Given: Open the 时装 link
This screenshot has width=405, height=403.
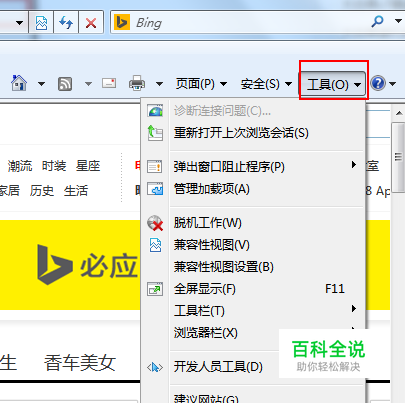Looking at the screenshot, I should 54,165.
